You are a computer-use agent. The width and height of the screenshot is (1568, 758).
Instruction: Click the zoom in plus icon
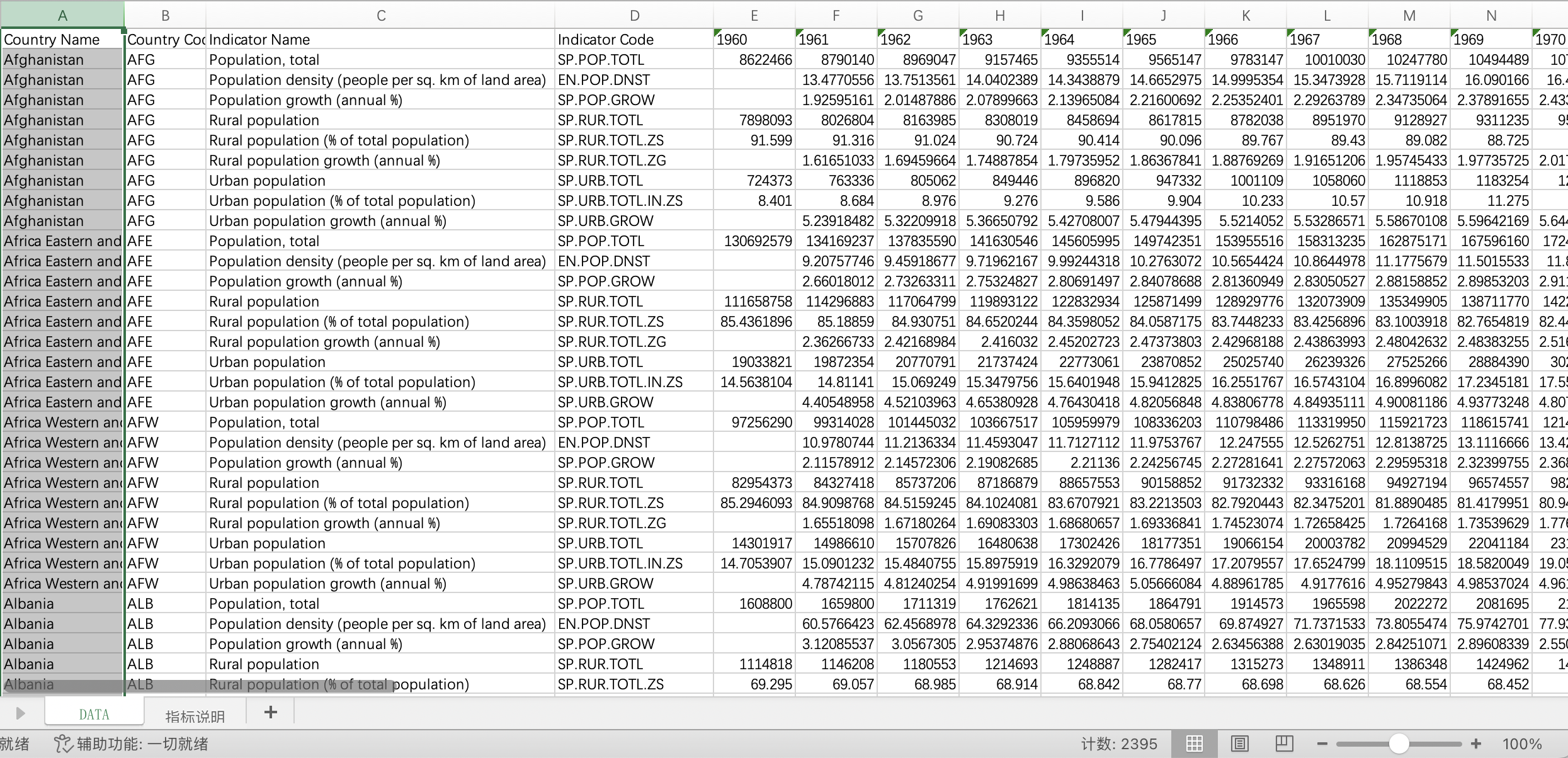pos(1476,744)
